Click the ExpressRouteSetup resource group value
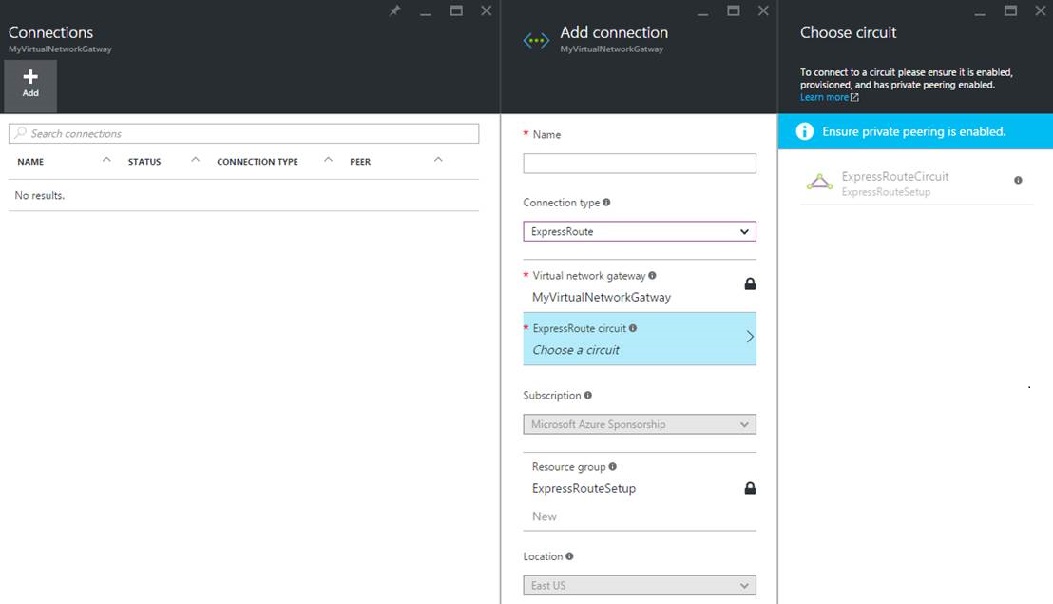Image resolution: width=1053 pixels, height=604 pixels. coord(584,488)
